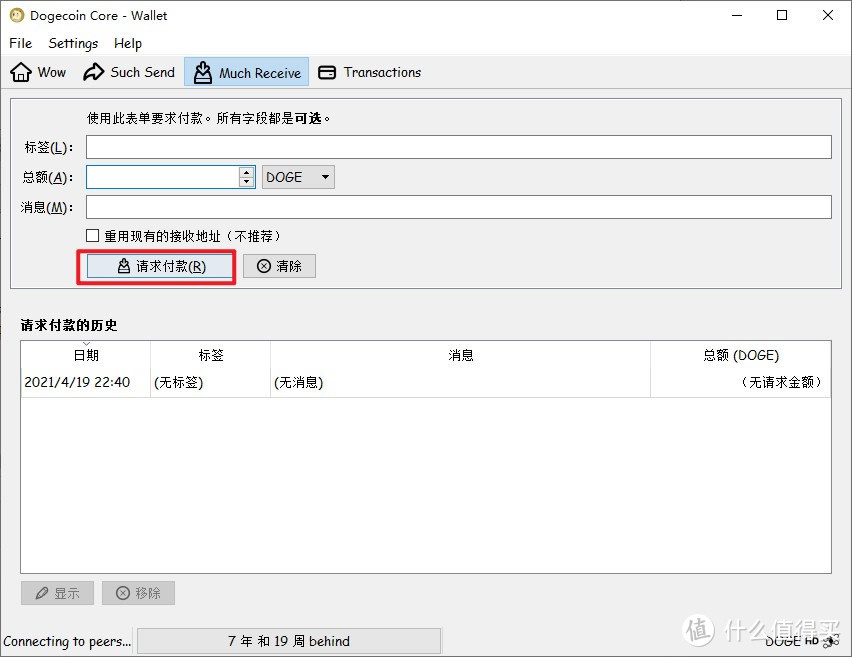Switch to the Such Send tab
The image size is (852, 657).
click(129, 72)
